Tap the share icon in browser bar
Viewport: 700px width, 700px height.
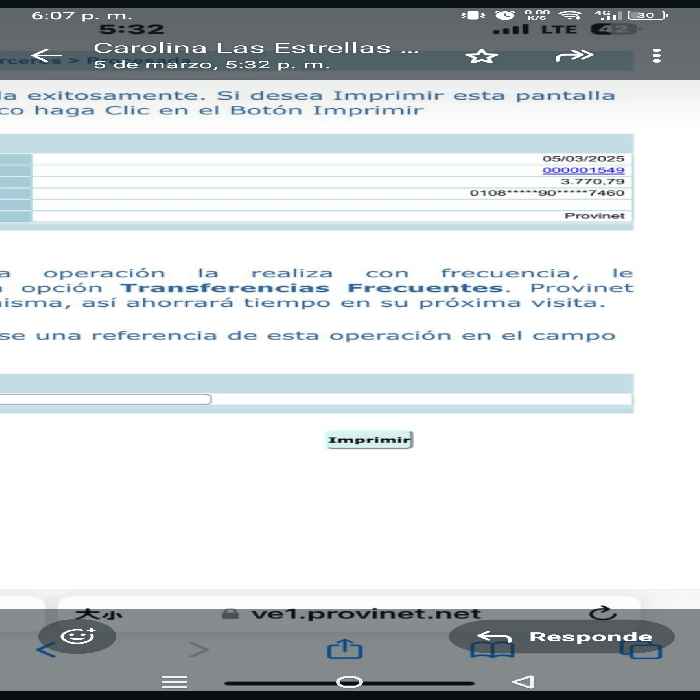tap(345, 649)
